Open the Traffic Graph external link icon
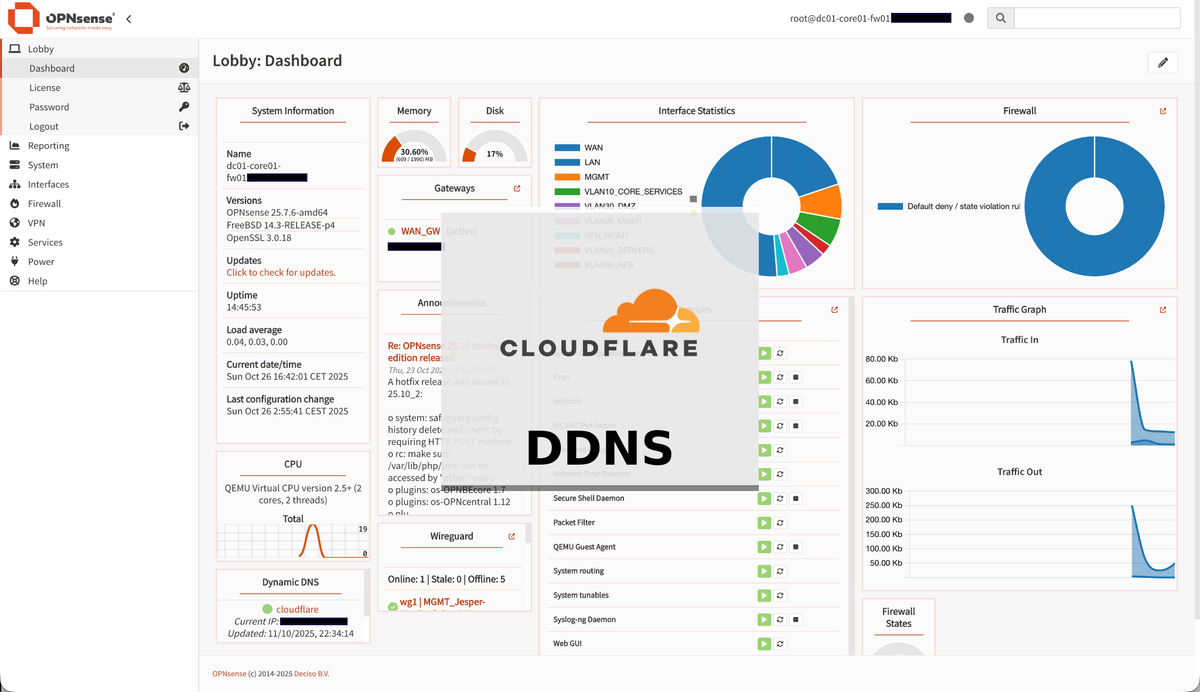The height and width of the screenshot is (692, 1200). click(1162, 309)
